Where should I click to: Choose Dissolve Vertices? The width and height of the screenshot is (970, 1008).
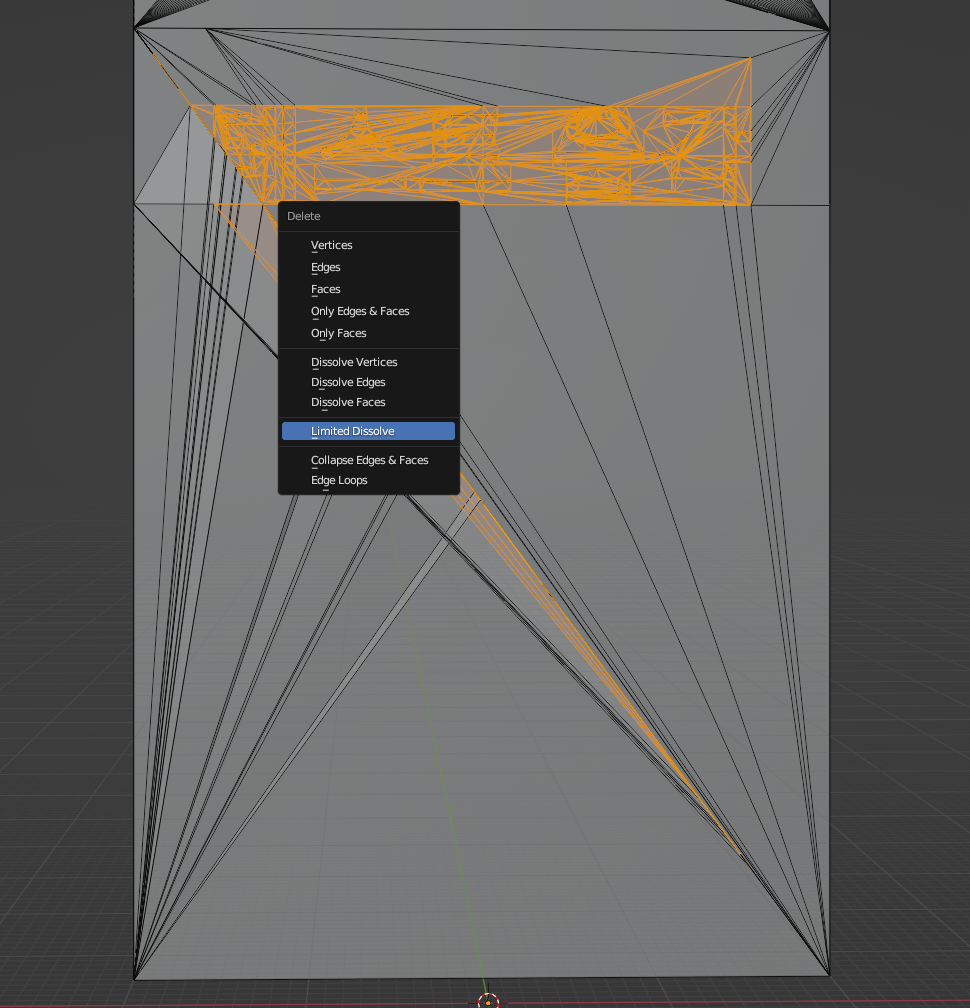[368, 362]
